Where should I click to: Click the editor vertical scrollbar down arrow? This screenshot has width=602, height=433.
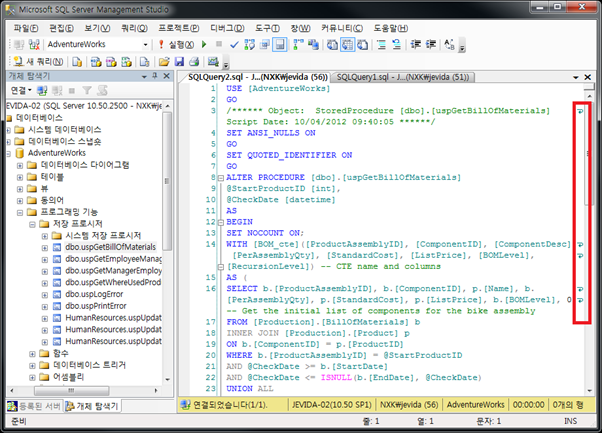[589, 391]
